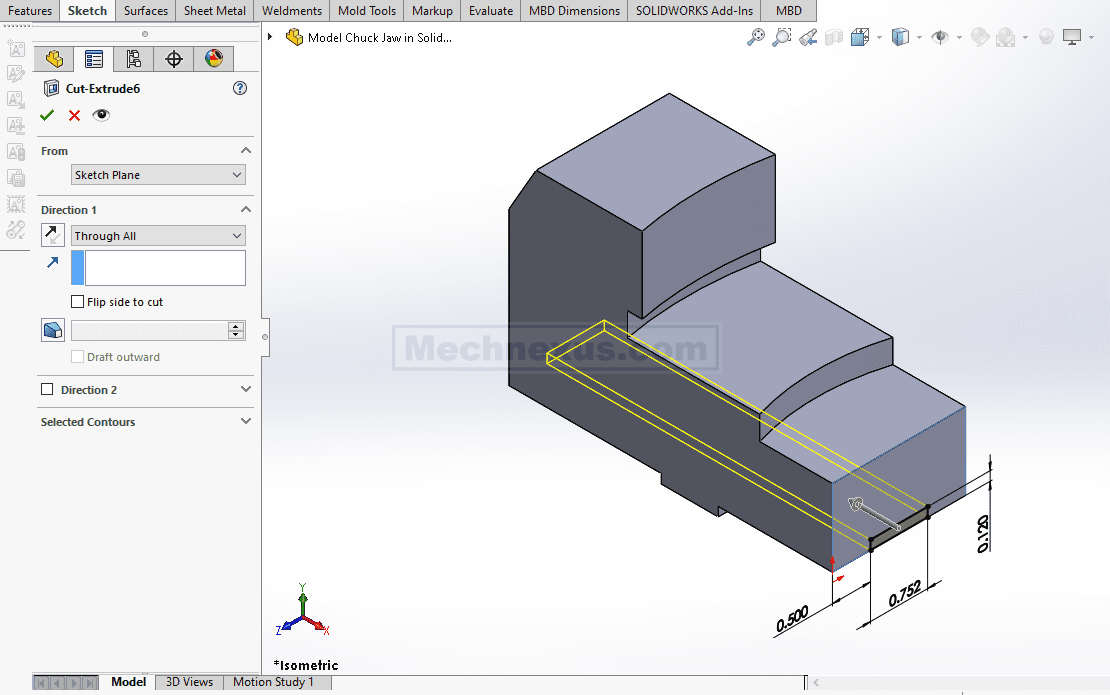Open the DimXpertManager crosshair tab

point(174,59)
